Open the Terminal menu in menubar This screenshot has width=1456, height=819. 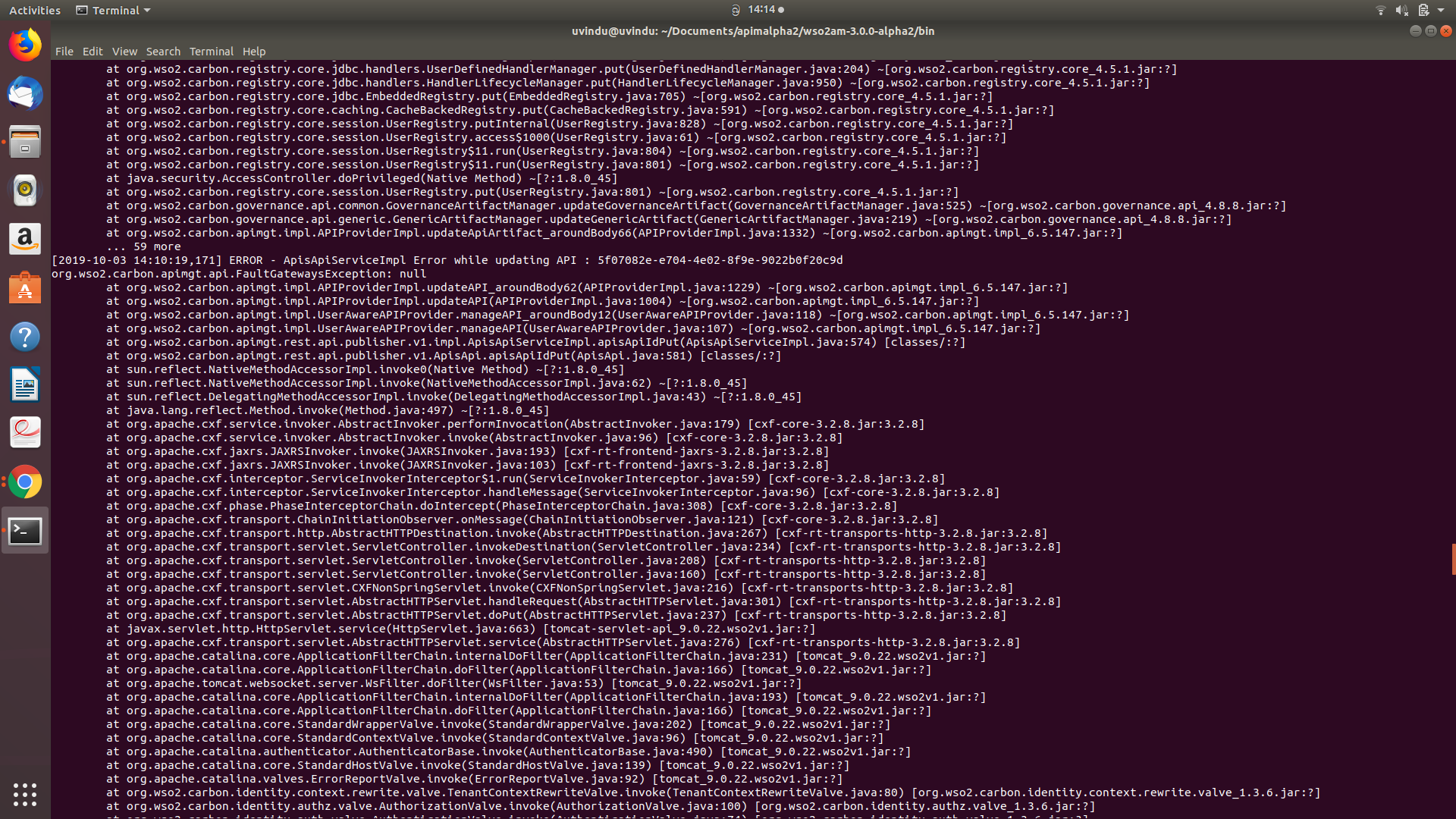[212, 52]
